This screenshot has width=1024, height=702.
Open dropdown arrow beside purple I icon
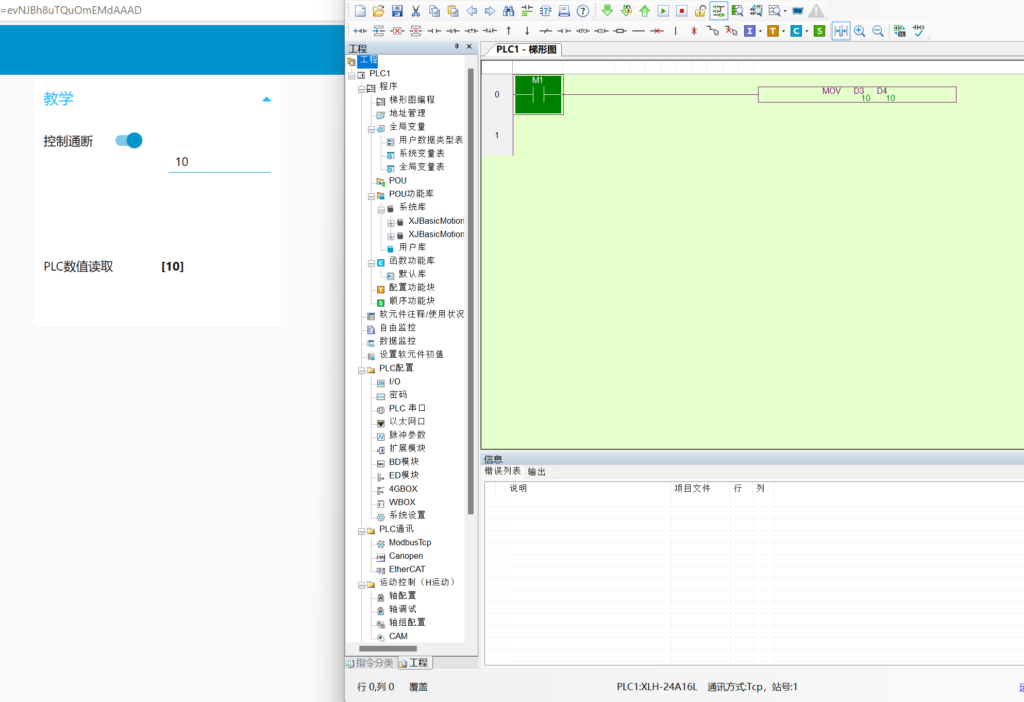click(760, 31)
